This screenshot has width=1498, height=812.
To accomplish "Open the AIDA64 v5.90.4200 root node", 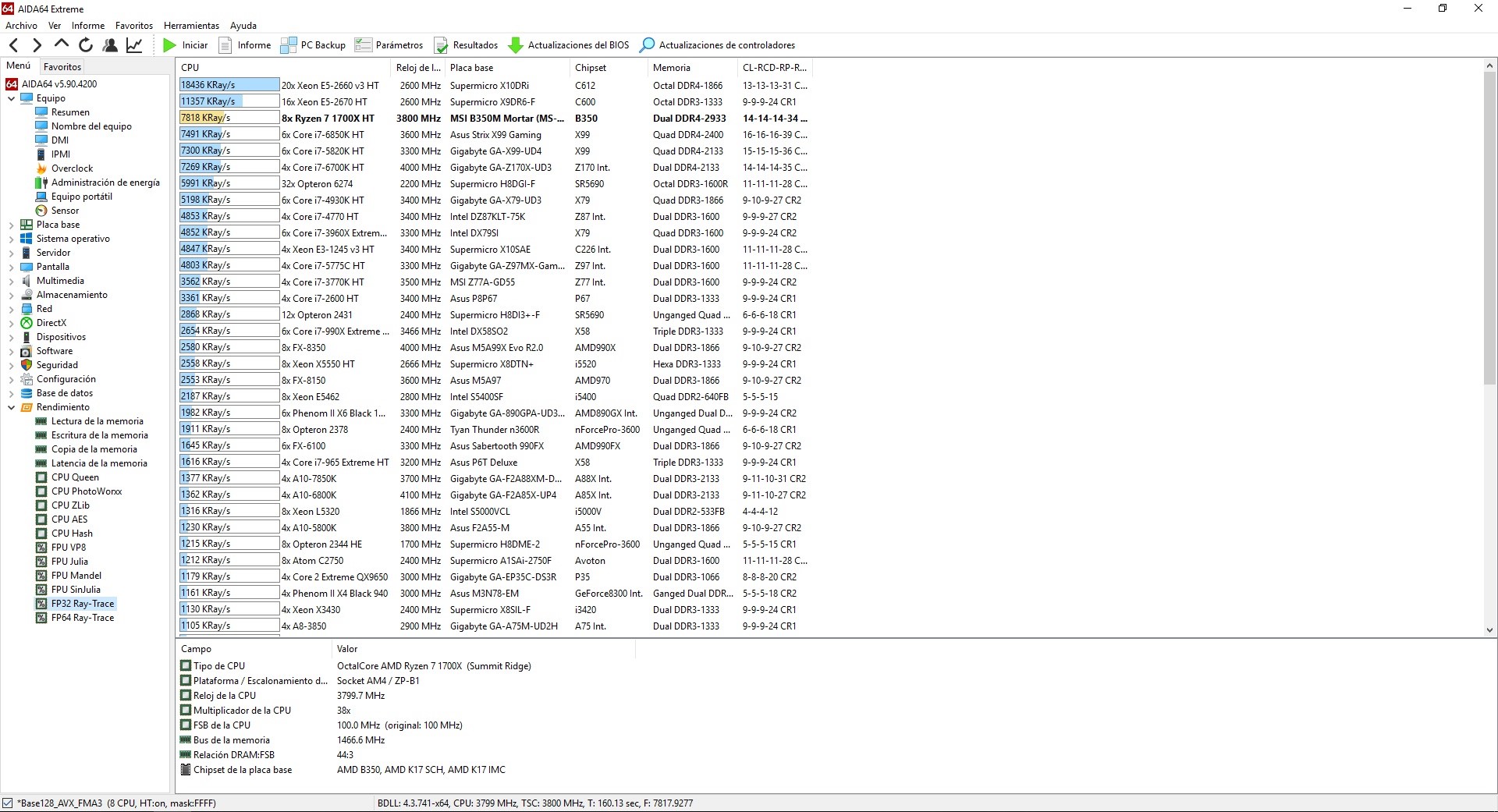I will click(51, 84).
